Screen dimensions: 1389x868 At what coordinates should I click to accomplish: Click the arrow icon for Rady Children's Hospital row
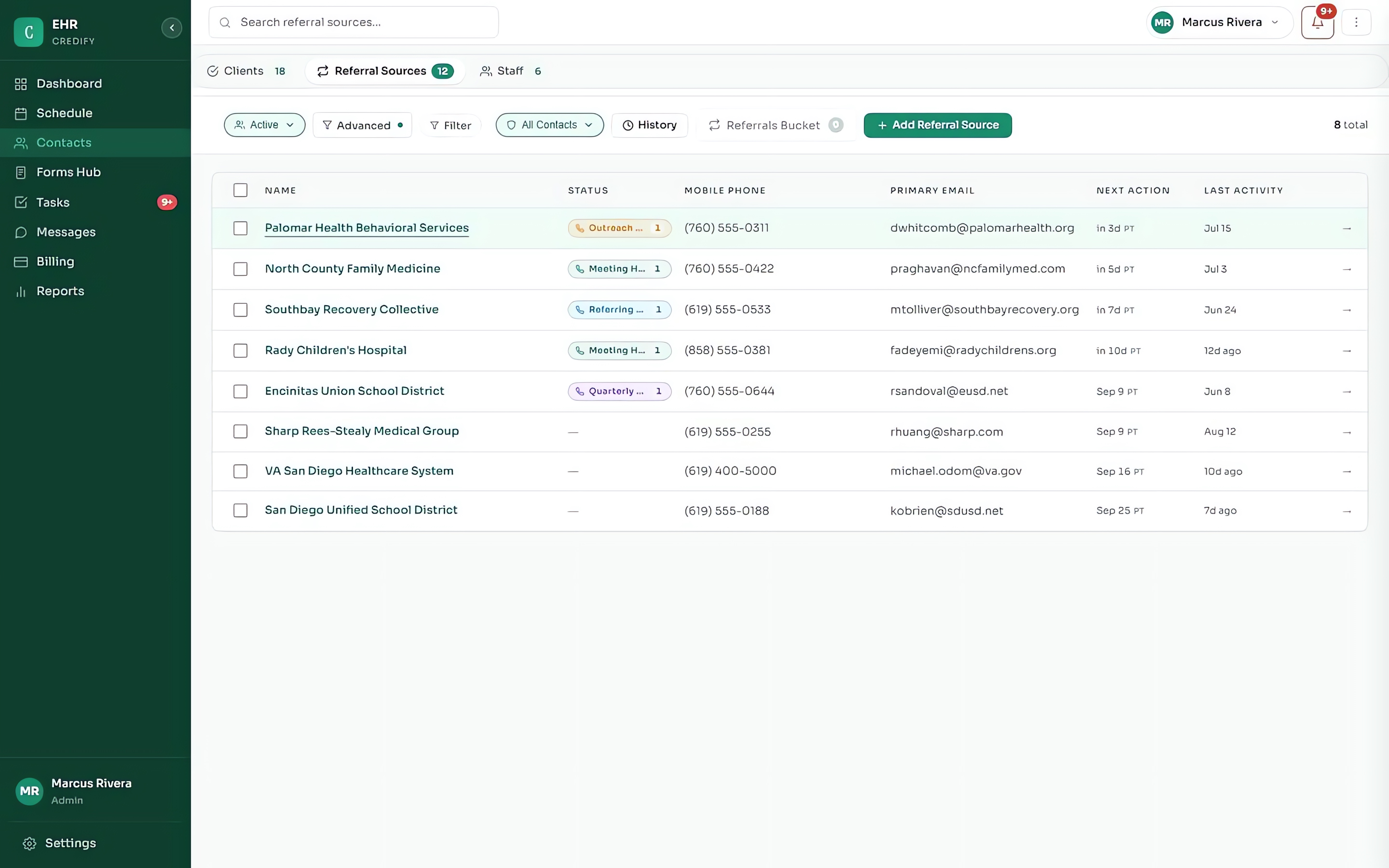click(x=1347, y=351)
